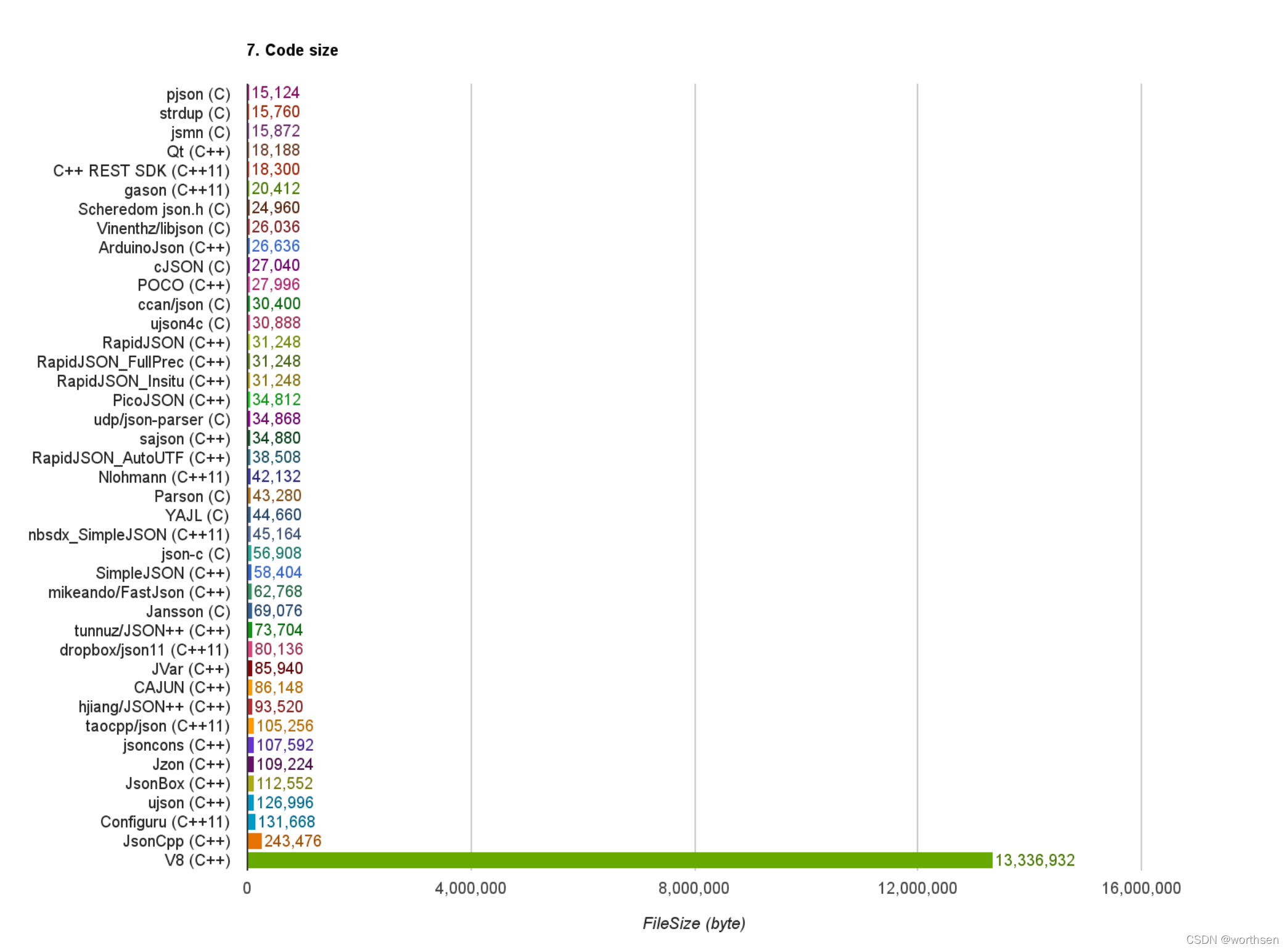Click the blue Configuru bar
This screenshot has width=1288, height=950.
click(252, 822)
